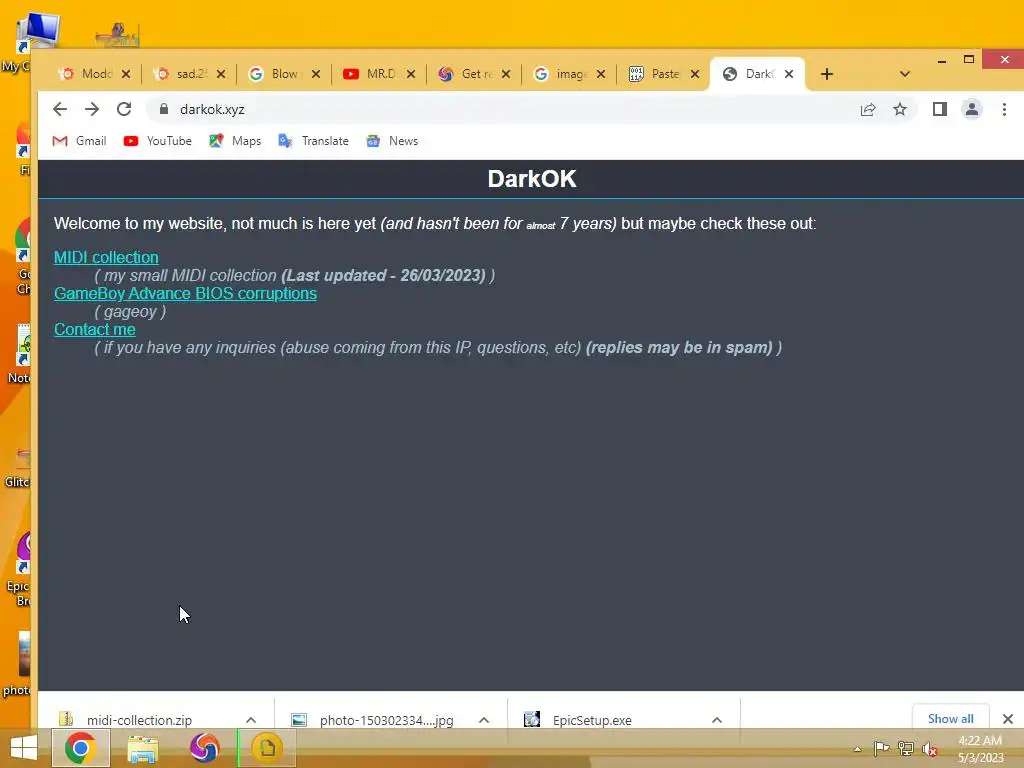
Task: Open the Chrome side panel
Action: [x=940, y=109]
